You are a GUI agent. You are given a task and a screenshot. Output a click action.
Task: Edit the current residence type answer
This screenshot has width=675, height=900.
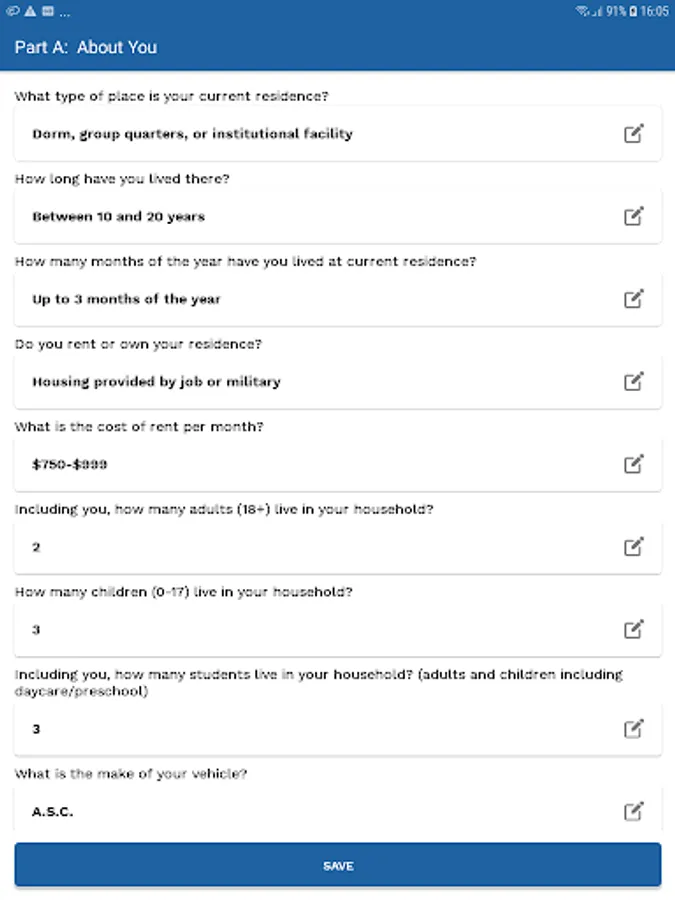[x=634, y=134]
